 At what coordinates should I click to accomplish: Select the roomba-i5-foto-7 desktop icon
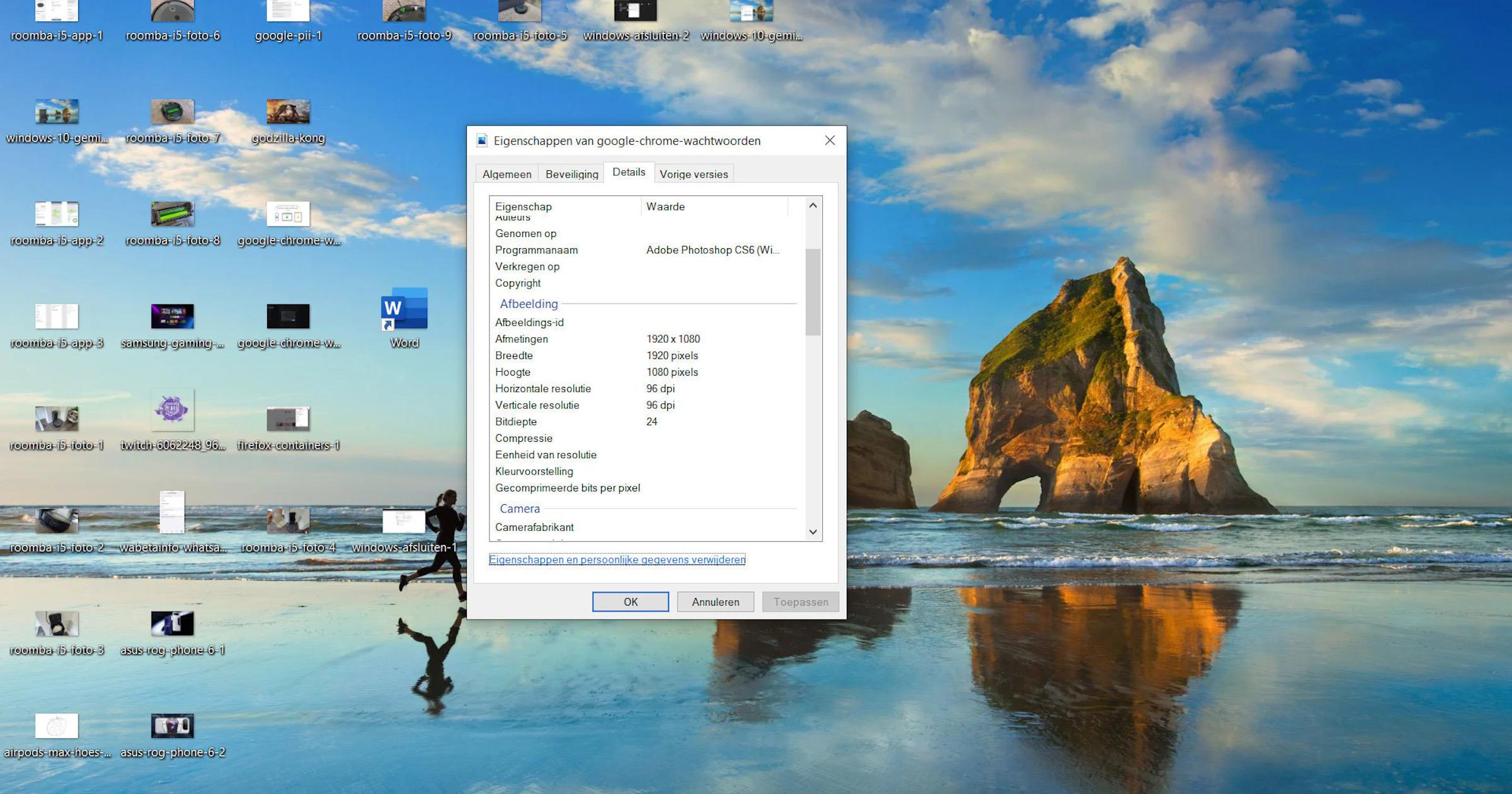click(x=173, y=122)
